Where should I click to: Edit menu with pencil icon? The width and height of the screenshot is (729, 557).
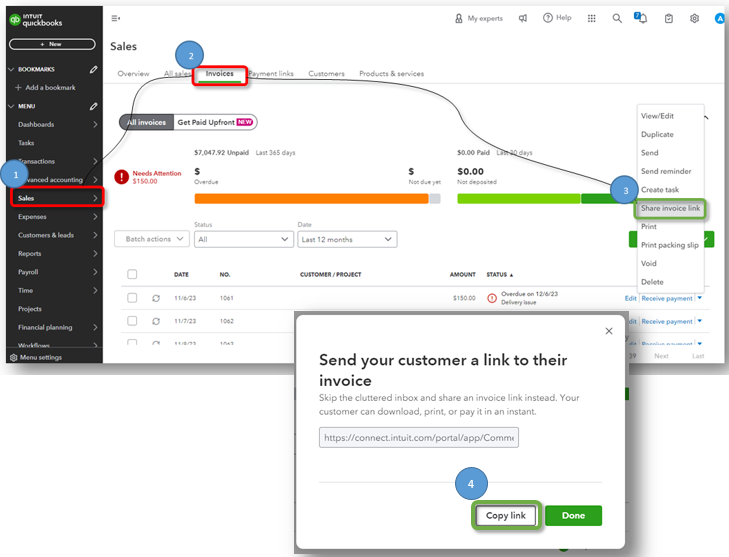pos(93,106)
